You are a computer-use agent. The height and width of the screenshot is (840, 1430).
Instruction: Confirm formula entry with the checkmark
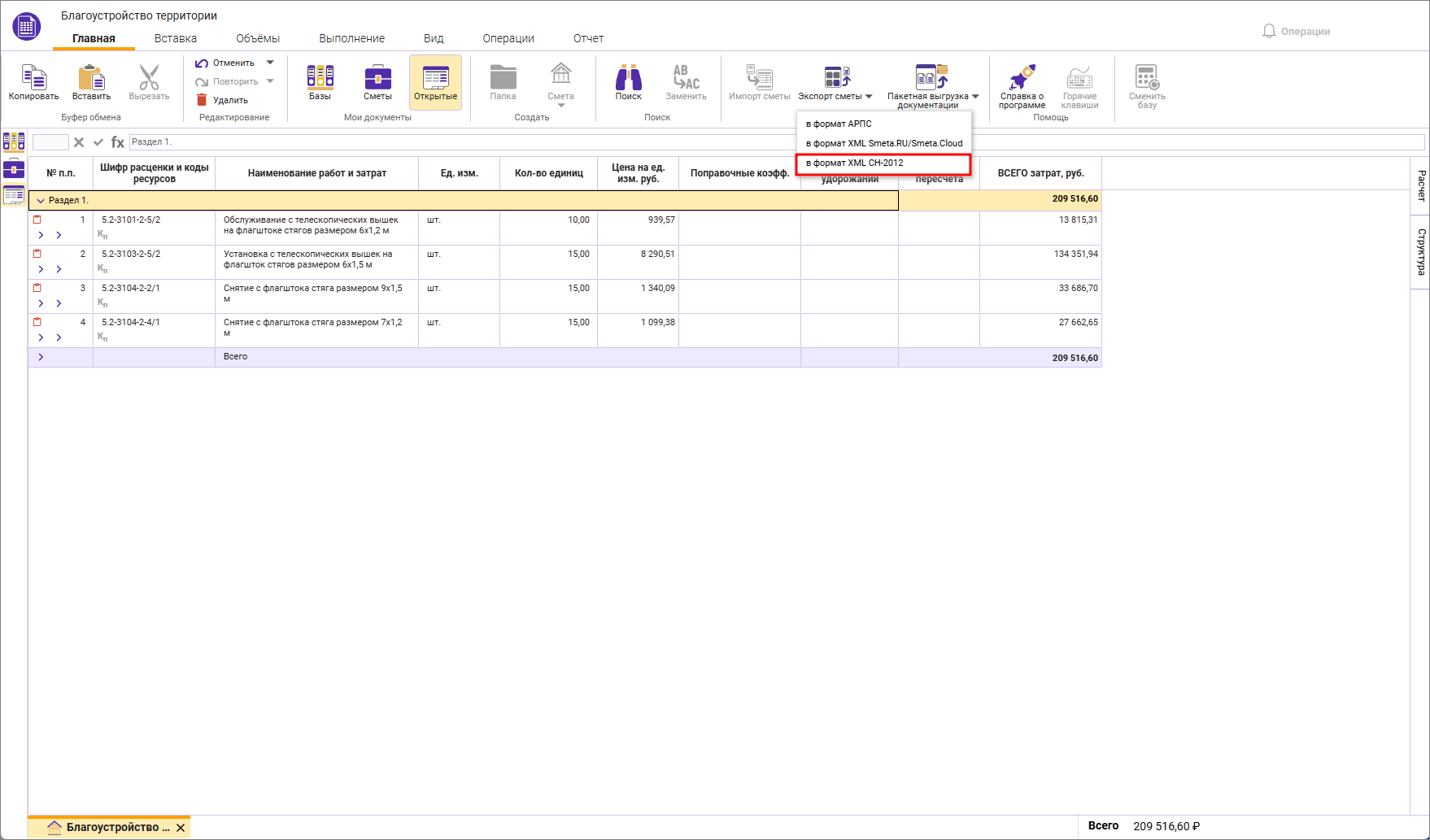click(x=98, y=142)
